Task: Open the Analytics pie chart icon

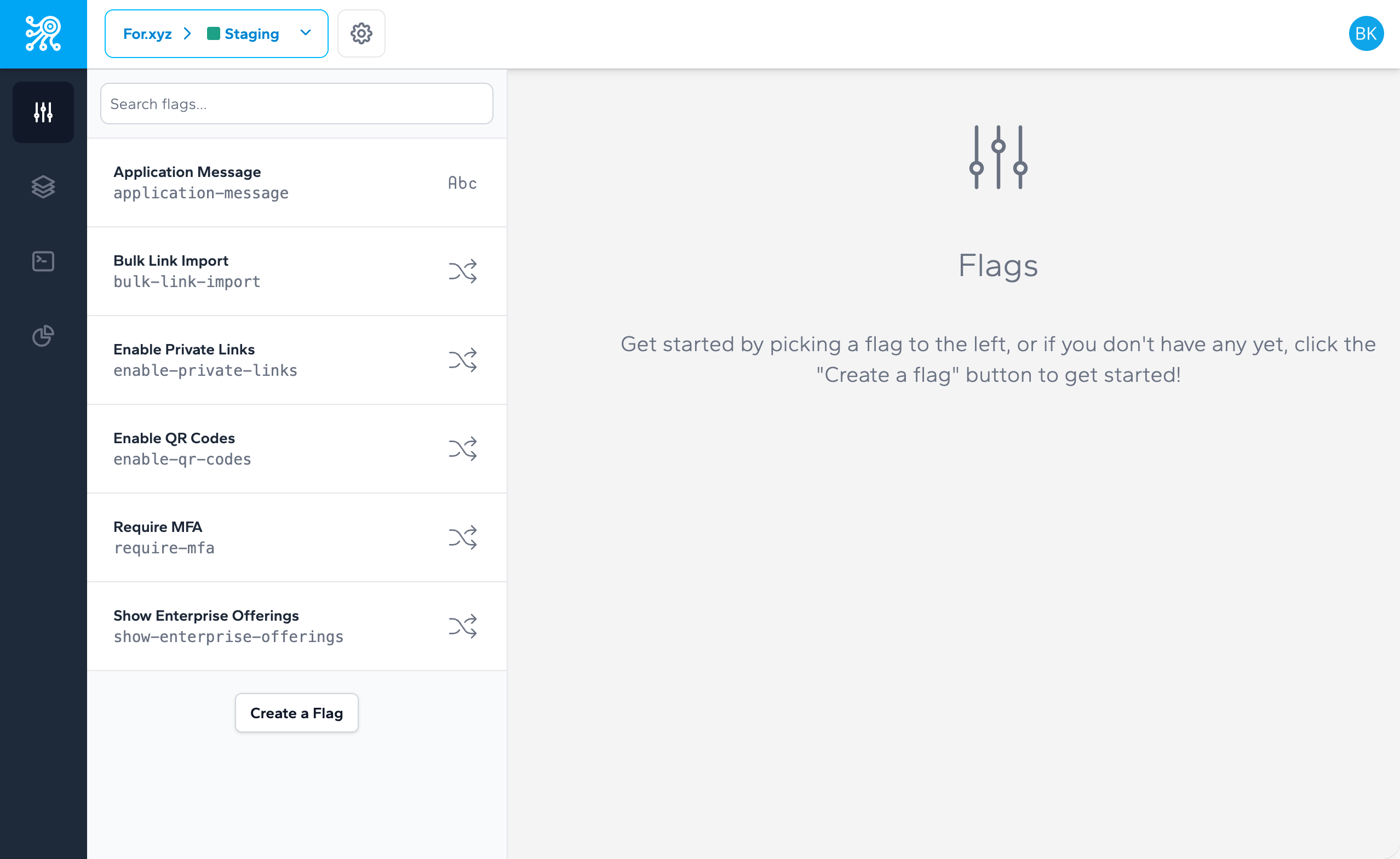Action: 43,336
